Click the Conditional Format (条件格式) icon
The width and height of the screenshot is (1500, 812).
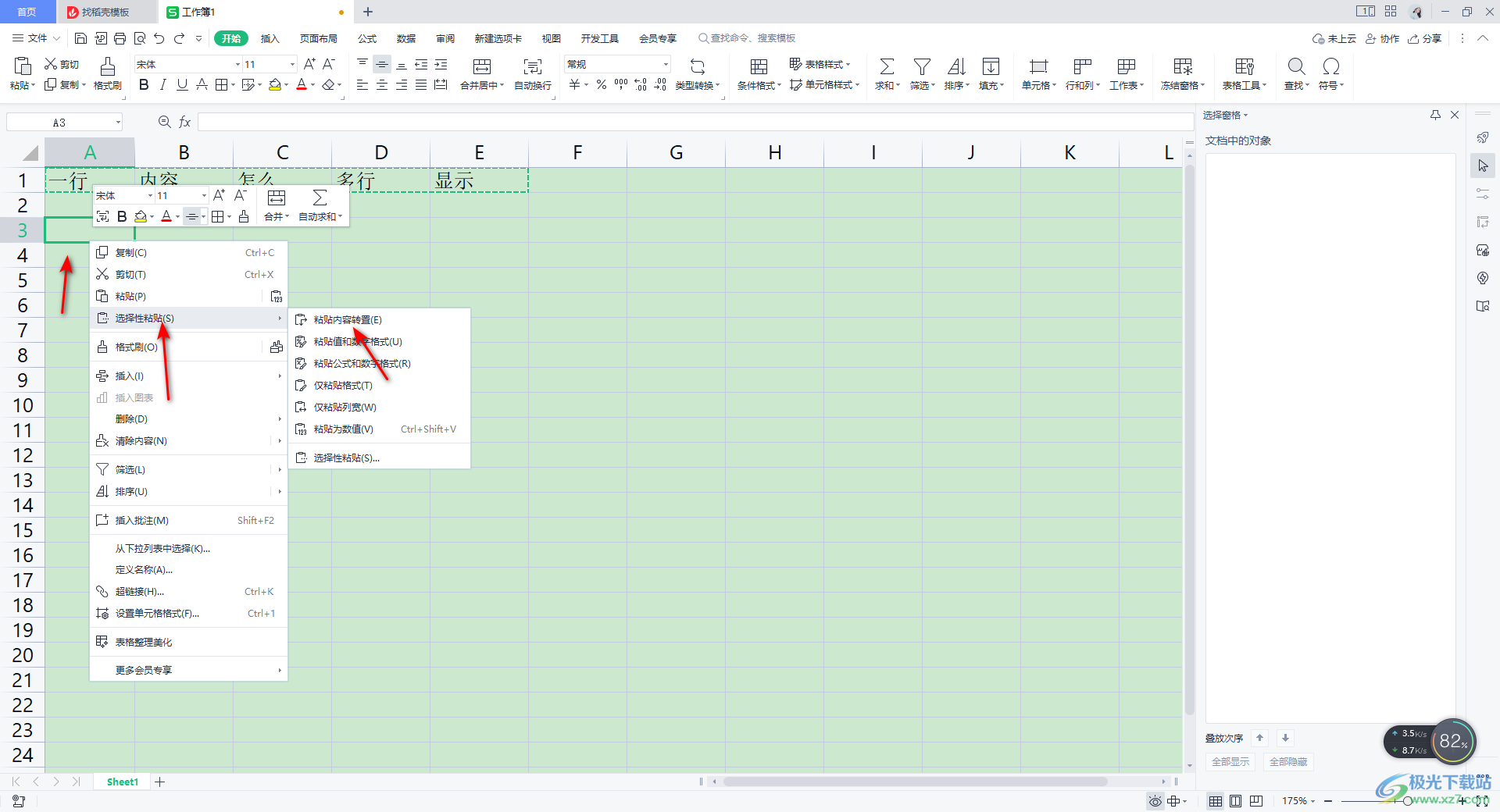(759, 66)
